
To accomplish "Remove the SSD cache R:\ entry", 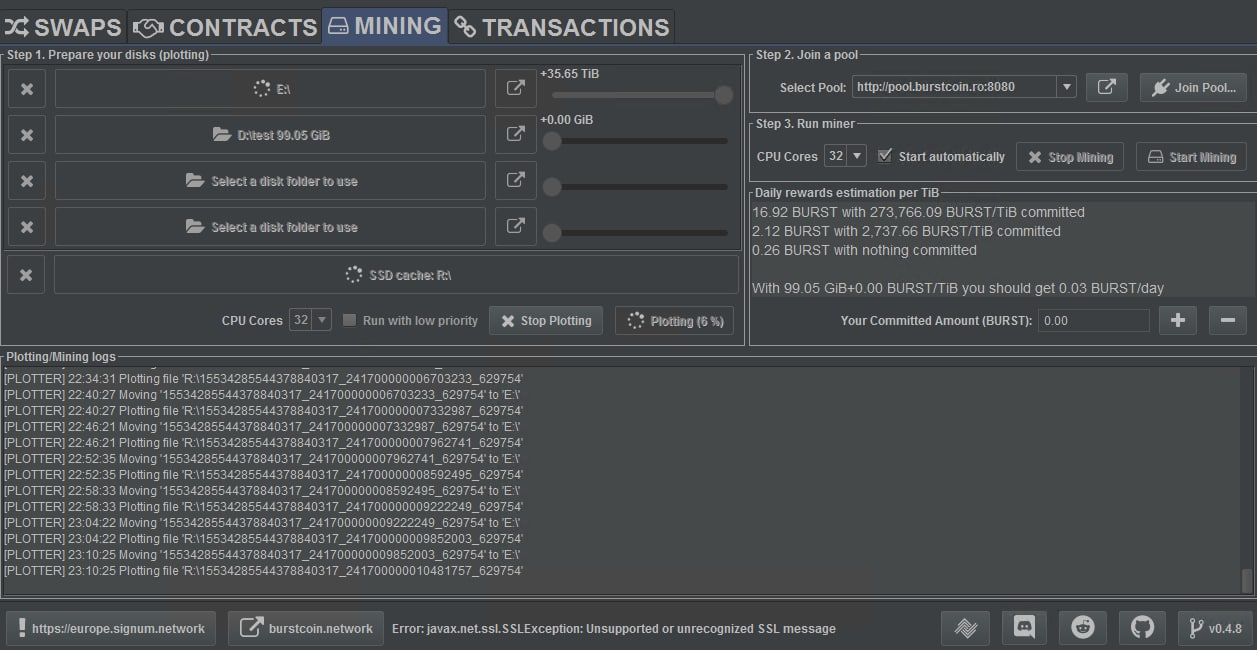I will click(27, 275).
